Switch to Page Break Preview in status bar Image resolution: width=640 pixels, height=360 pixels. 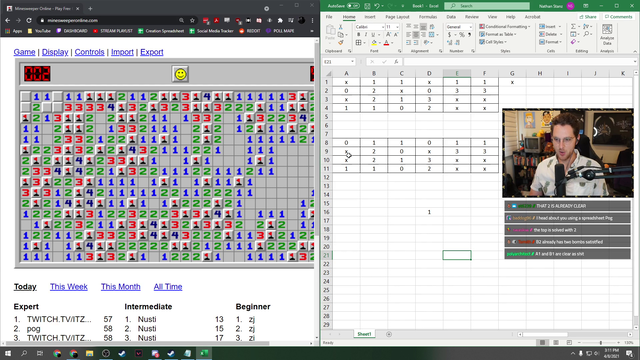click(x=569, y=342)
